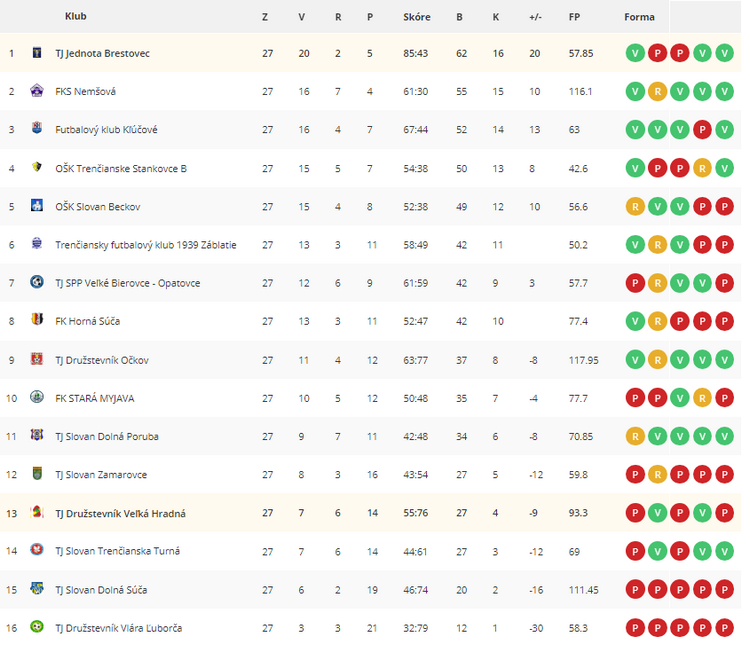Viewport: 750px width, 653px height.
Task: Open the TJ SPP Veľké Bierovce - Opatovce link
Action: (128, 283)
